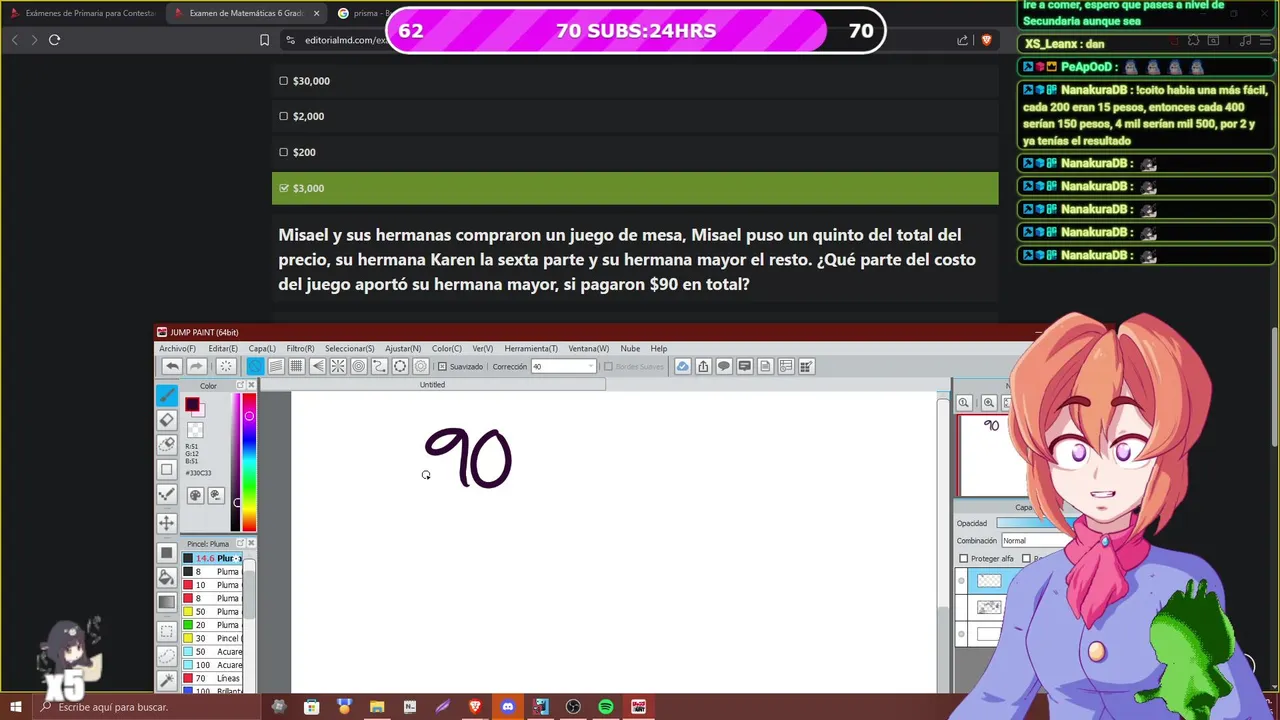This screenshot has width=1280, height=720.
Task: Click the Redo arrow in the toolbar
Action: pyautogui.click(x=197, y=367)
